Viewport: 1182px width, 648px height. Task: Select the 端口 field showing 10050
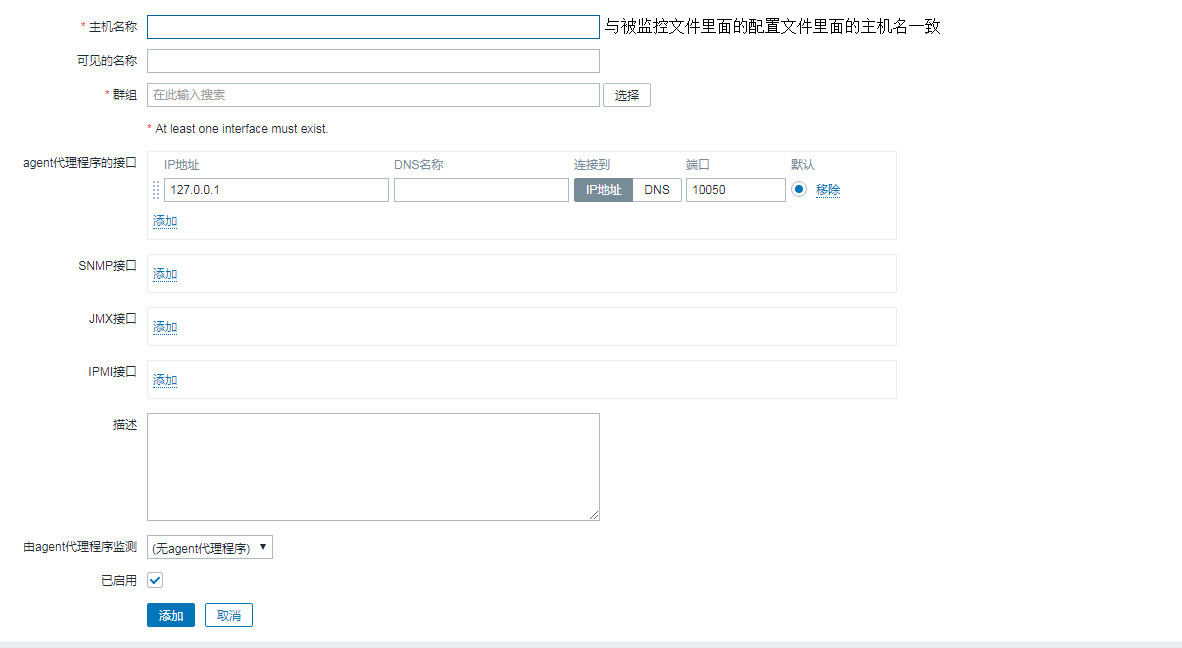coord(735,189)
